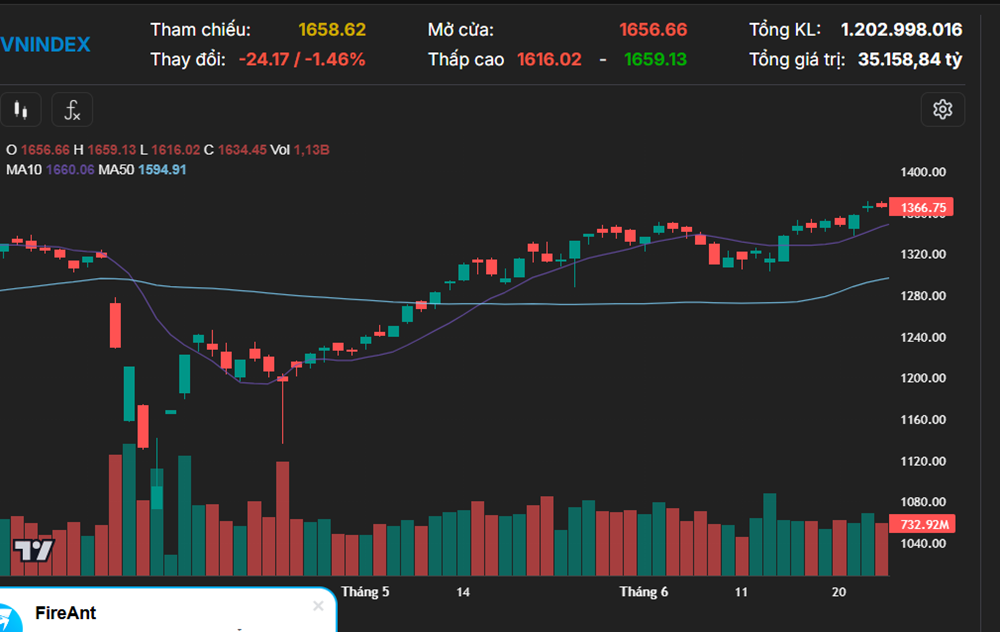1000x632 pixels.
Task: Click the FireAnt notification title
Action: (66, 613)
